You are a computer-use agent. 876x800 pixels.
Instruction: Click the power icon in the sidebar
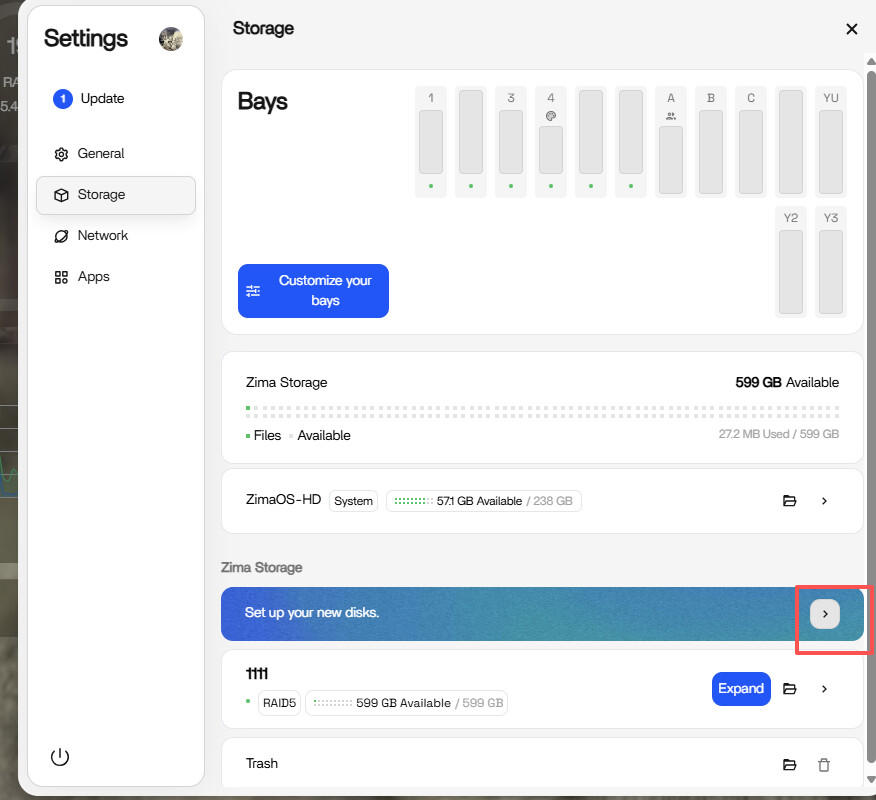[60, 757]
